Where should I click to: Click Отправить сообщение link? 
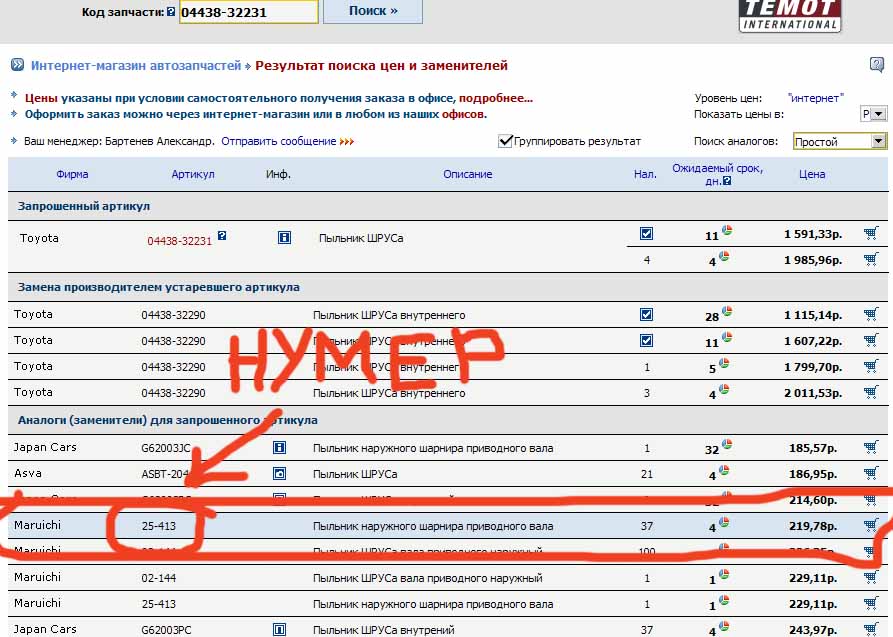pyautogui.click(x=278, y=141)
